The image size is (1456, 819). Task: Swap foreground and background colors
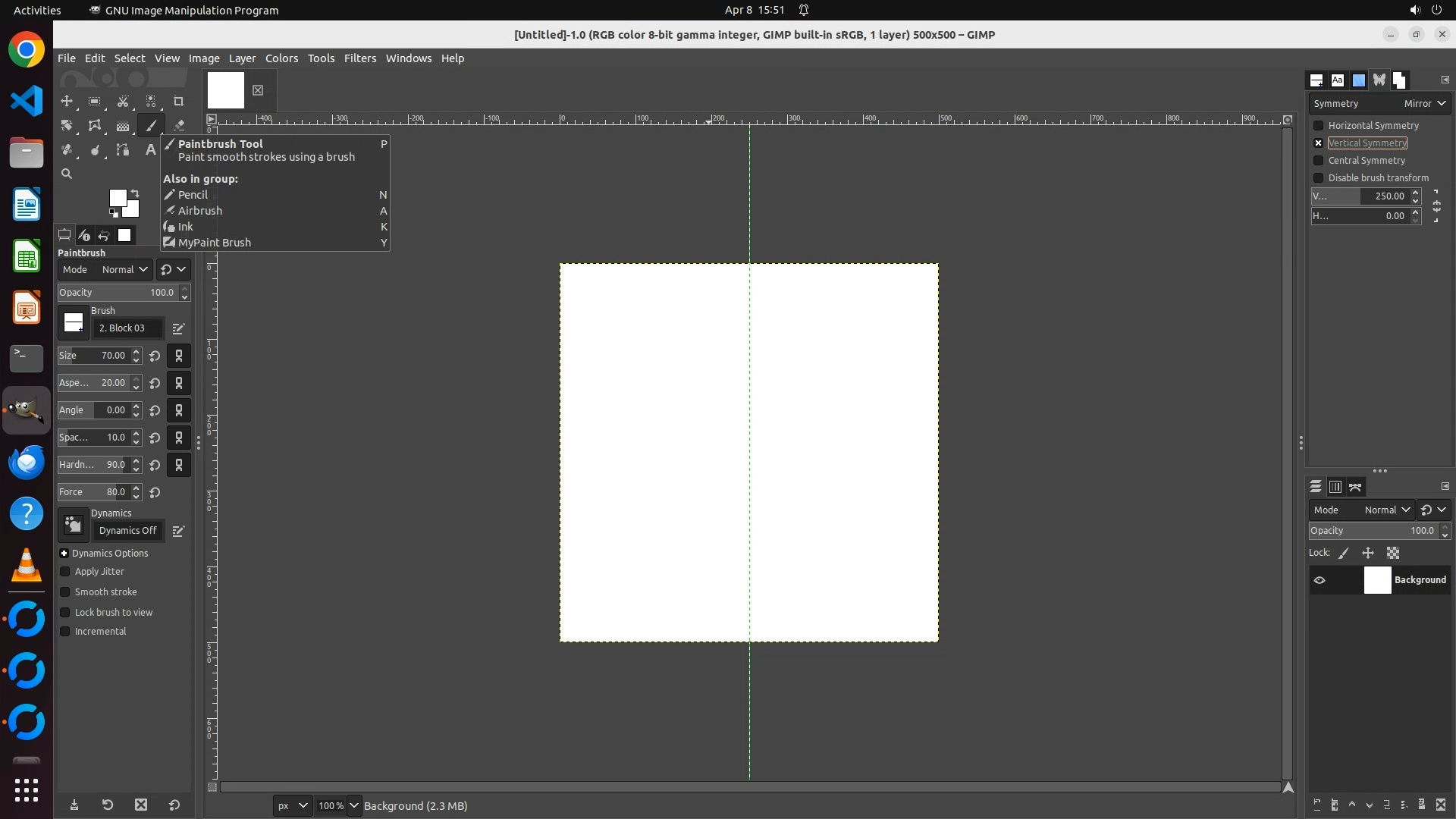tap(135, 193)
